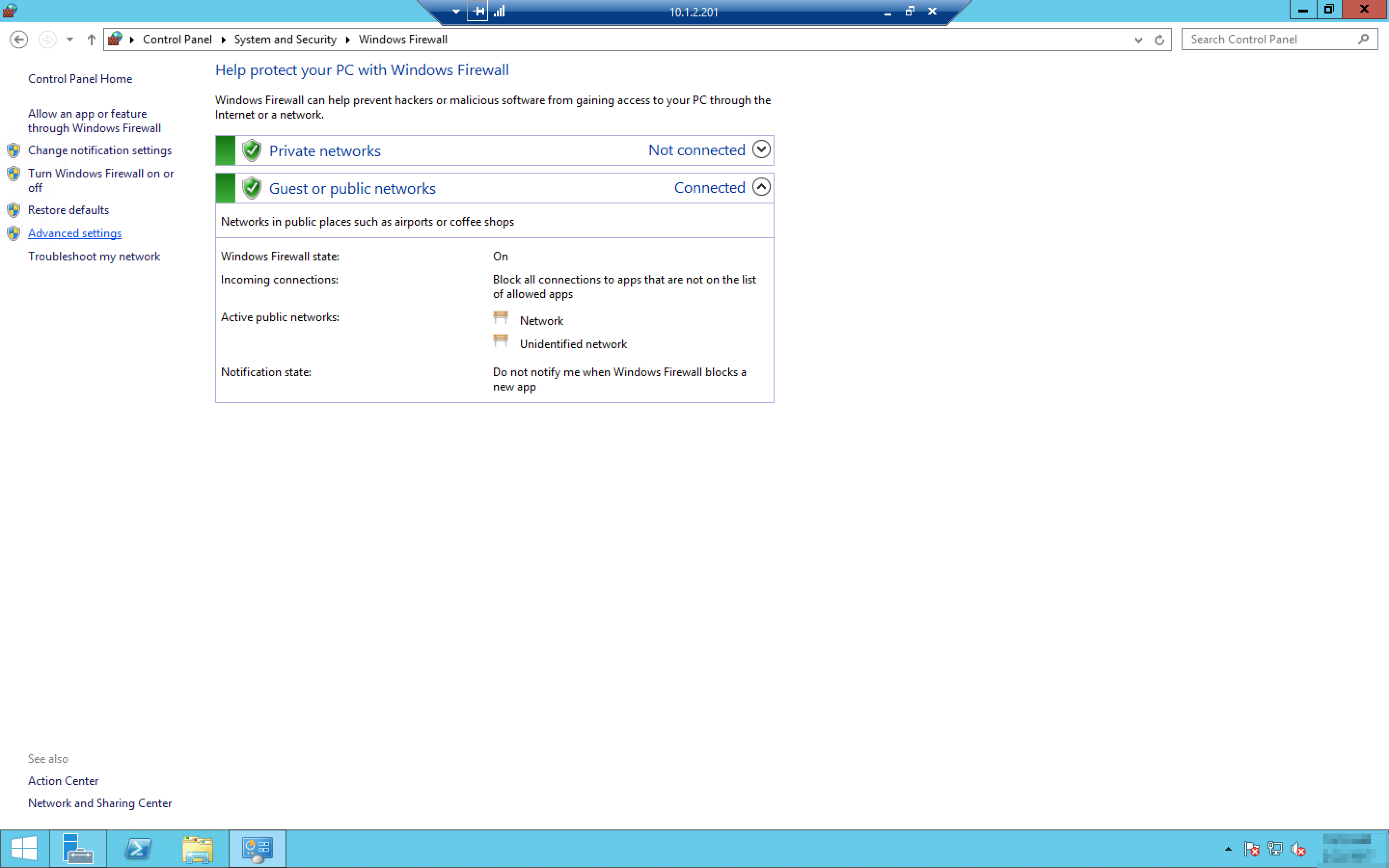Click the Action Center flag tray icon
Viewport: 1389px width, 868px height.
(x=1251, y=849)
